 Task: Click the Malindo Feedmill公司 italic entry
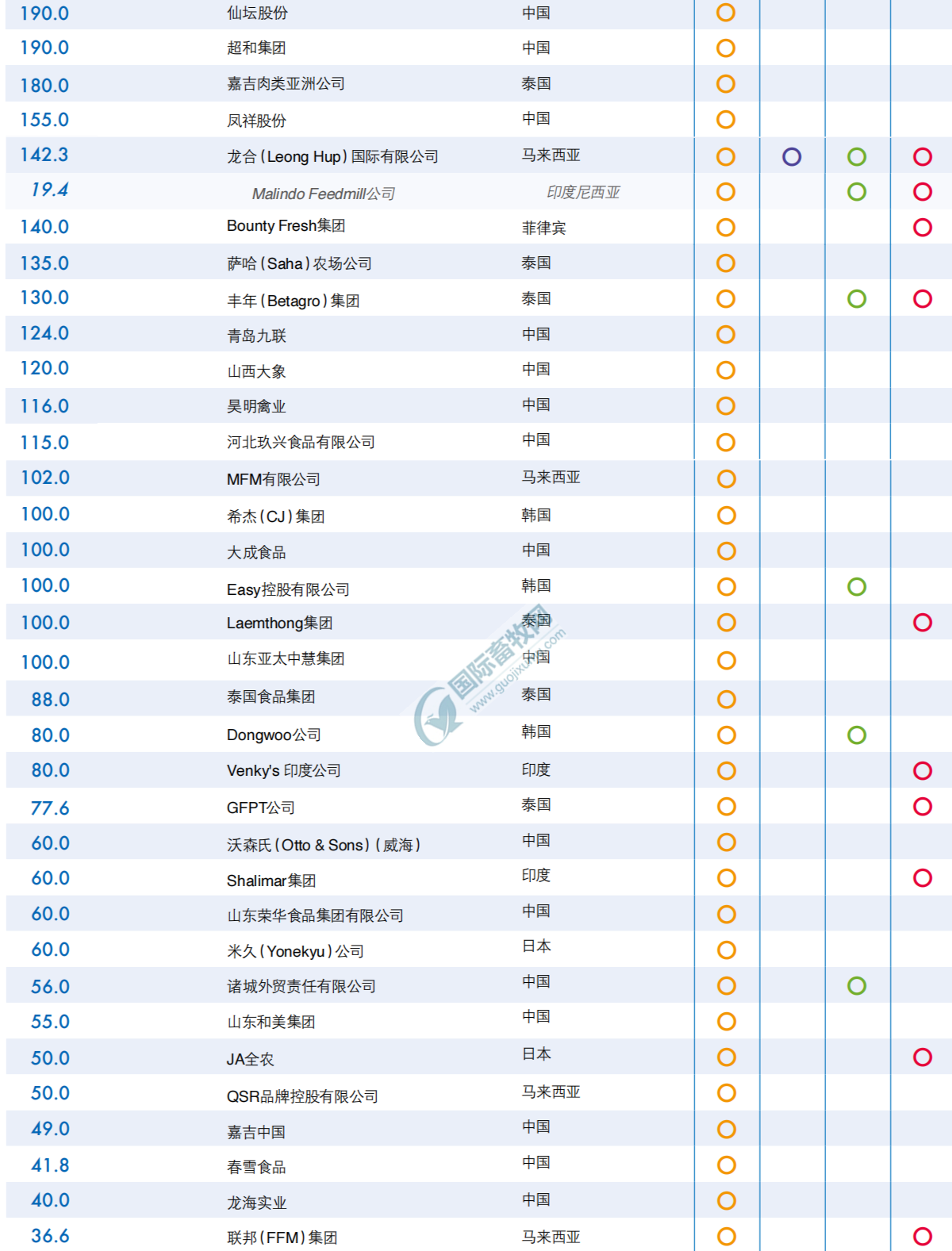[x=323, y=194]
